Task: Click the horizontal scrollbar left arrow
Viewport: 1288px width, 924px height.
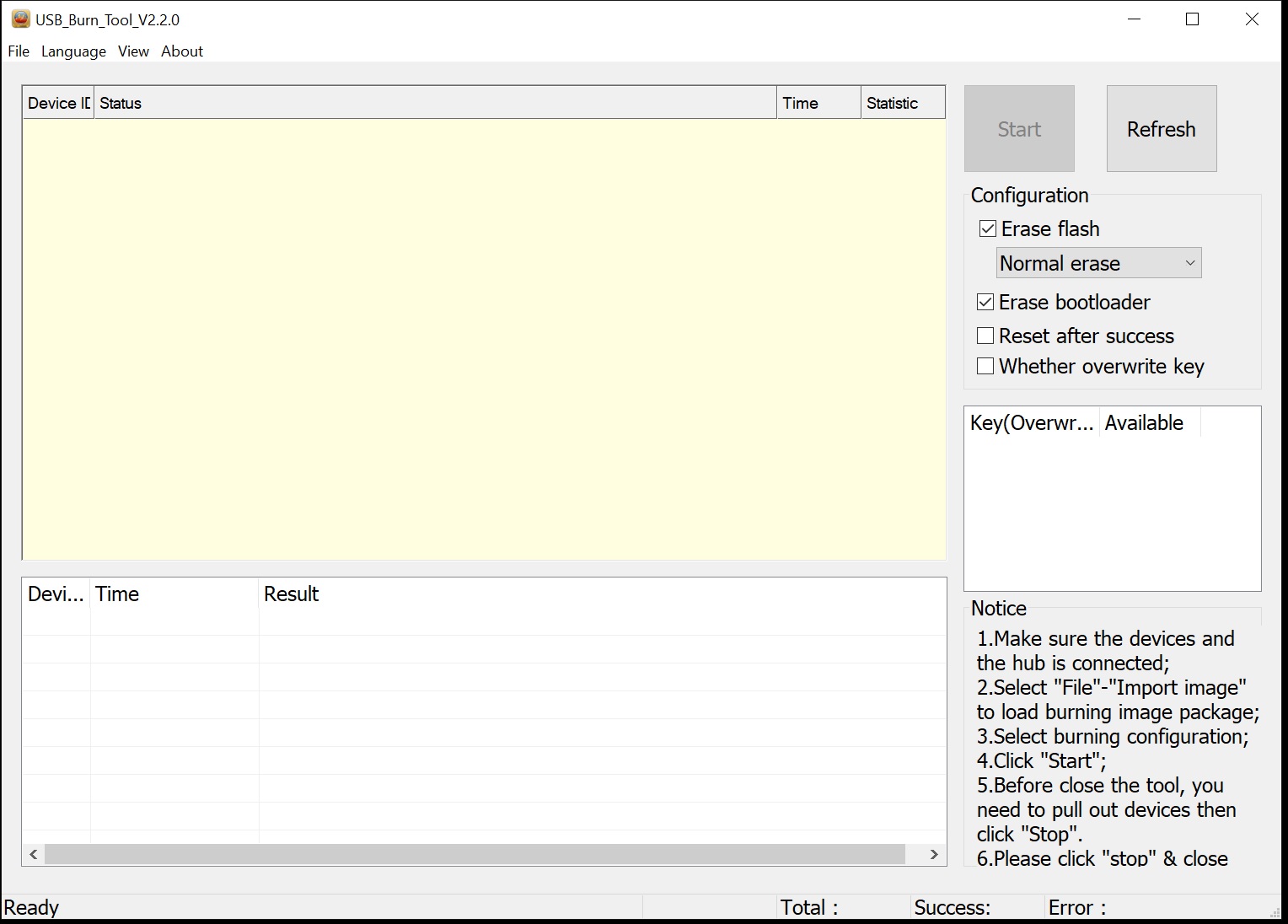Action: click(x=34, y=854)
